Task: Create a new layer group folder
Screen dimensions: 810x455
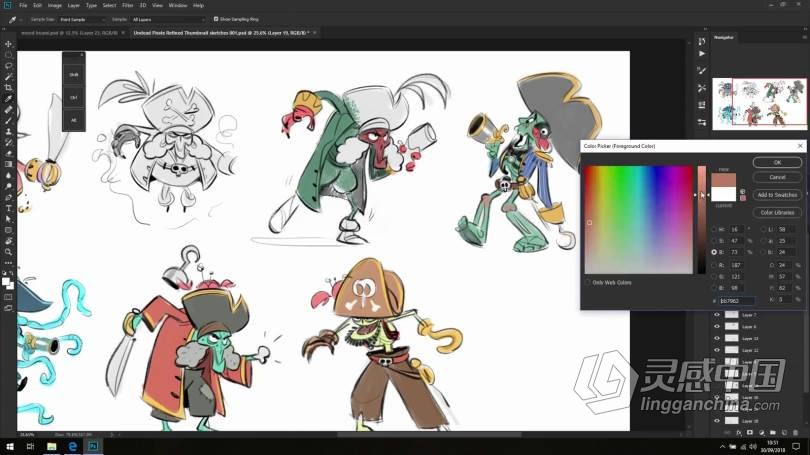Action: (x=773, y=433)
